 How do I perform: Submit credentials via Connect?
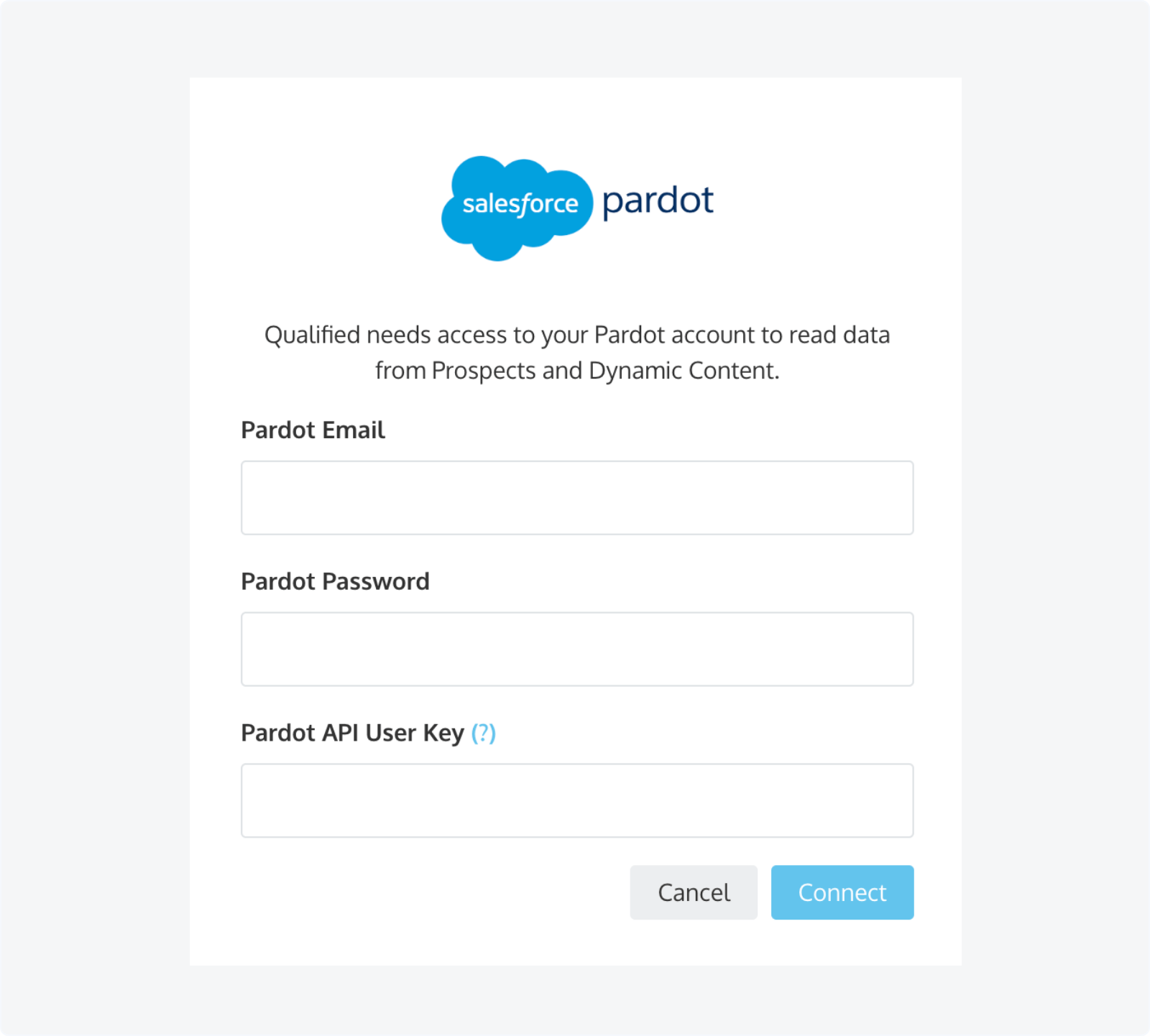point(842,892)
